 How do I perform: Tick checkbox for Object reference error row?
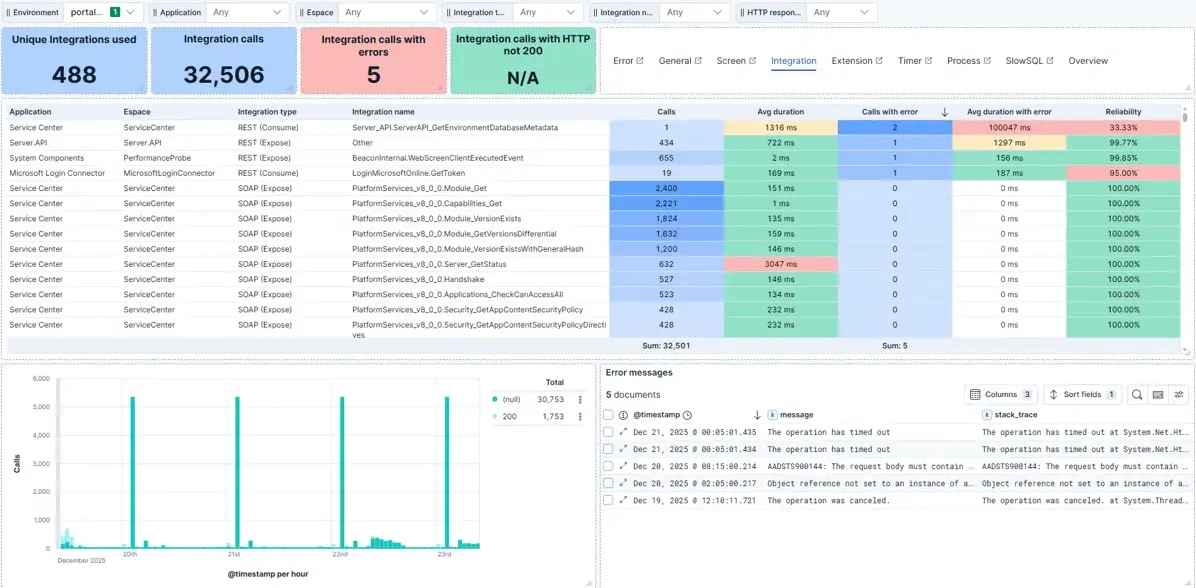[x=609, y=483]
